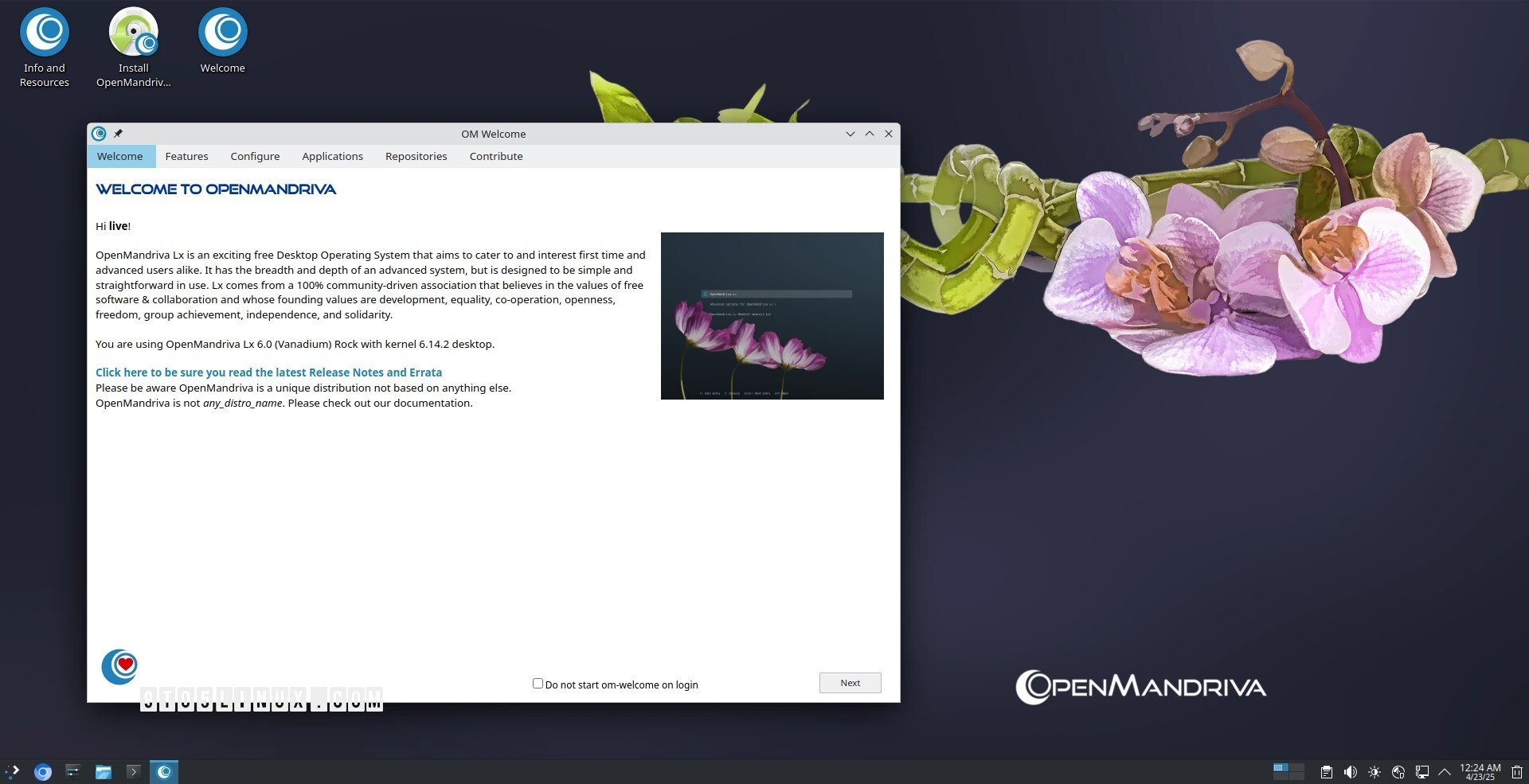1529x784 pixels.
Task: Click the OM Welcome title bar text
Action: coord(494,134)
